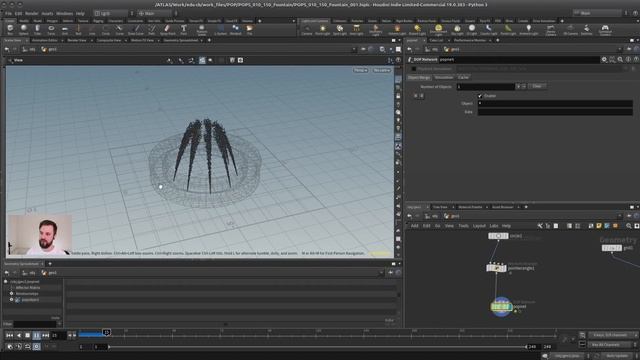
Task: Select the pointwrangle1 node
Action: (x=496, y=268)
